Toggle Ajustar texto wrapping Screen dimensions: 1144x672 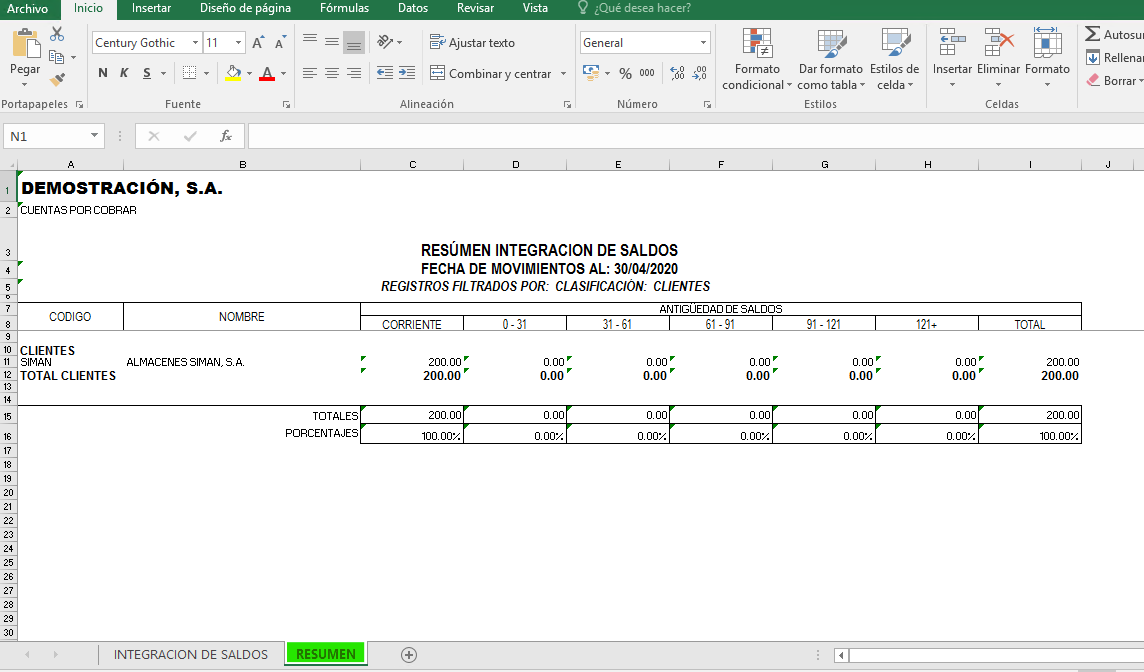pos(472,43)
